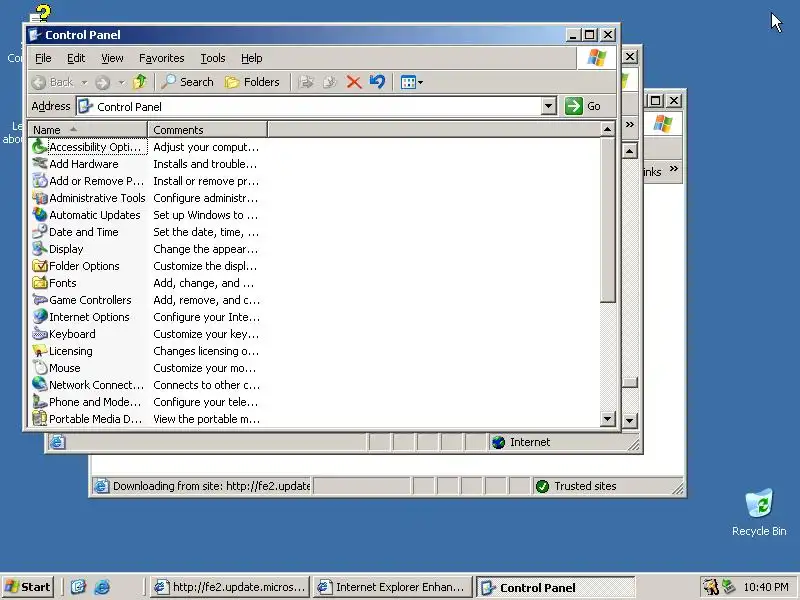Image resolution: width=800 pixels, height=600 pixels.
Task: Open the Internet Options icon
Action: point(39,317)
